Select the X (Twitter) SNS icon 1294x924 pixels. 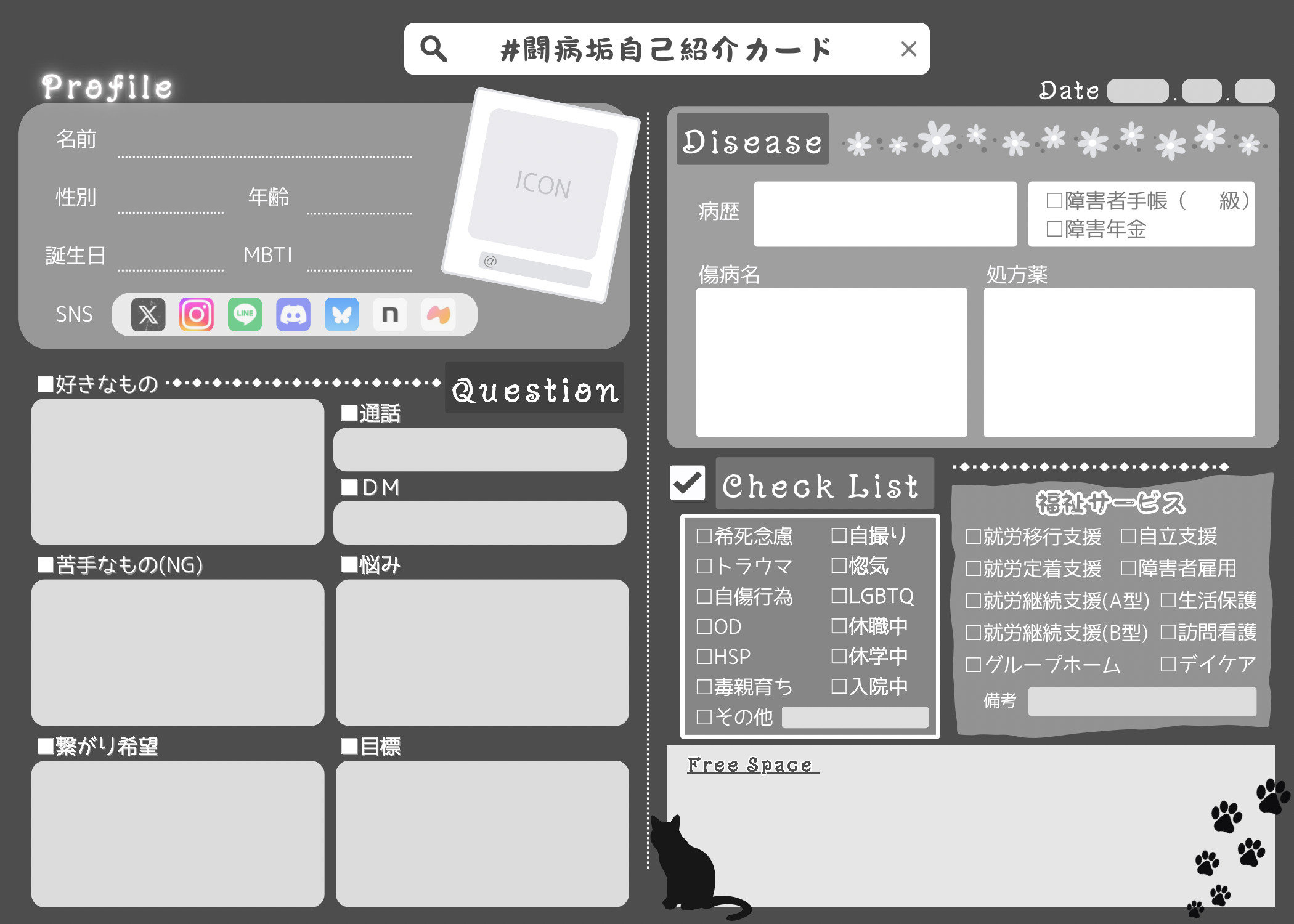[148, 315]
